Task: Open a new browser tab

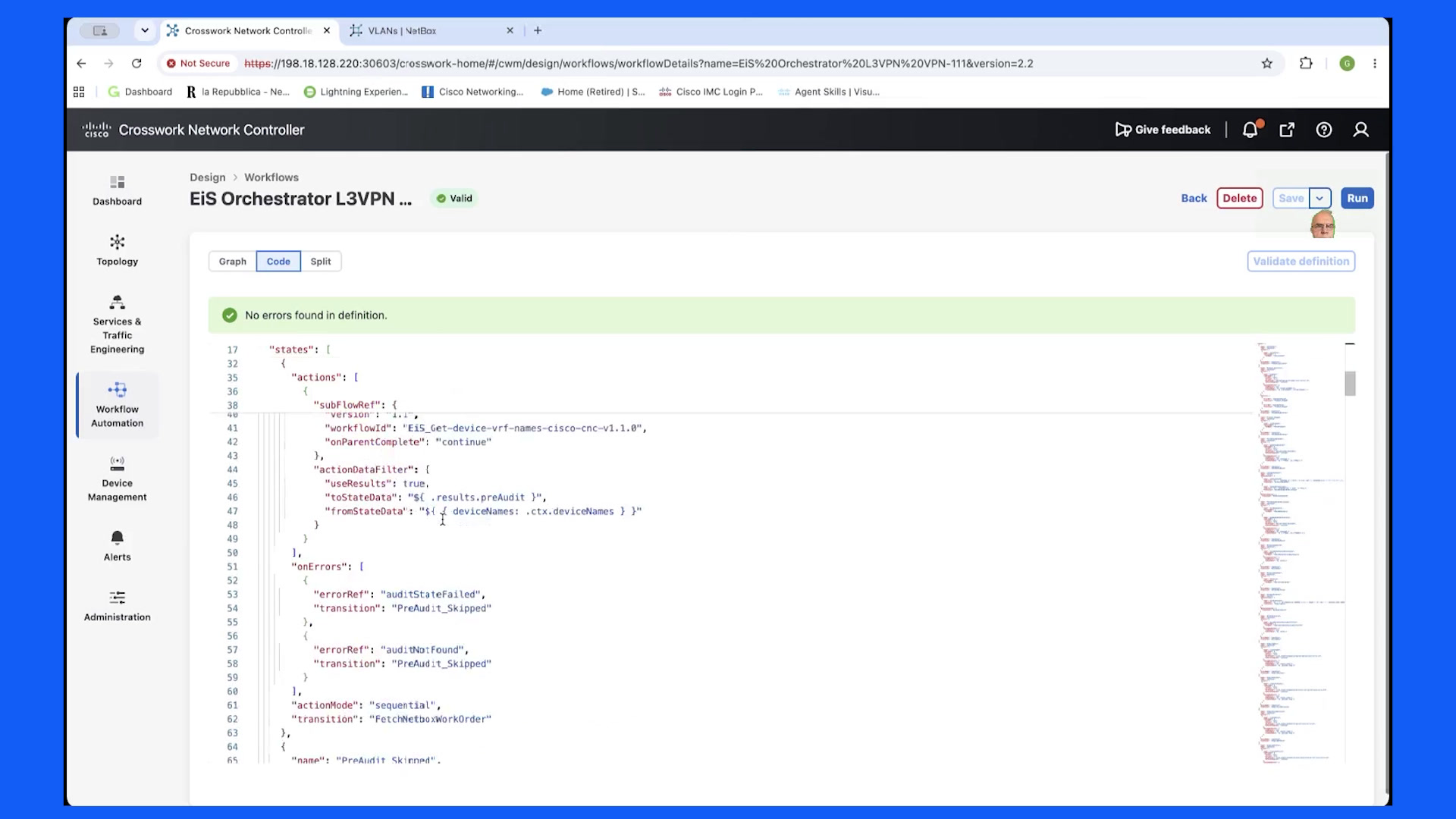Action: point(538,31)
